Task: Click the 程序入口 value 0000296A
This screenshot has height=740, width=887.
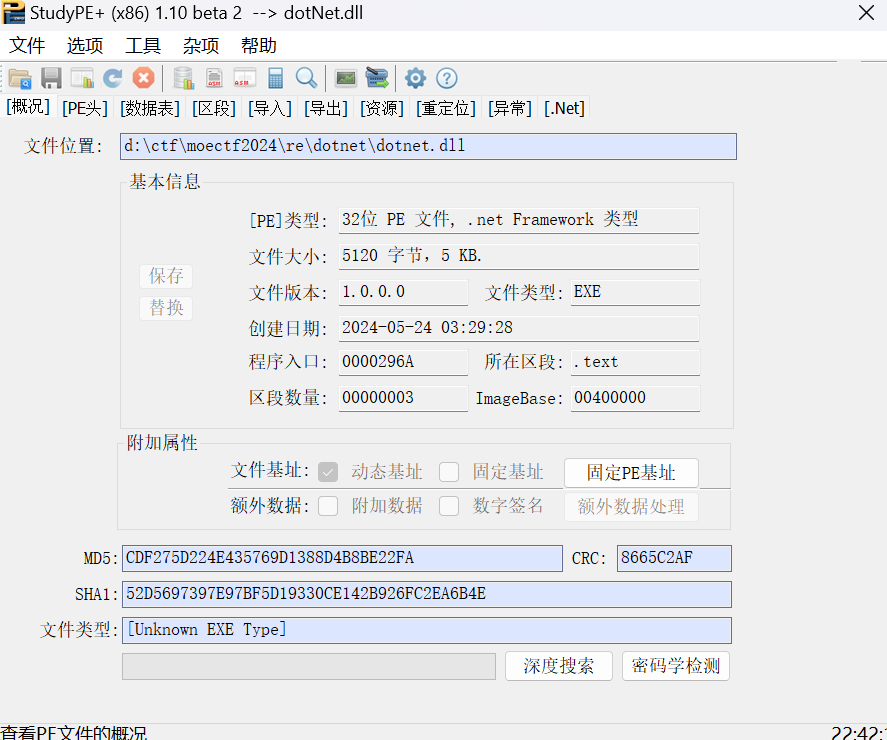Action: click(403, 362)
